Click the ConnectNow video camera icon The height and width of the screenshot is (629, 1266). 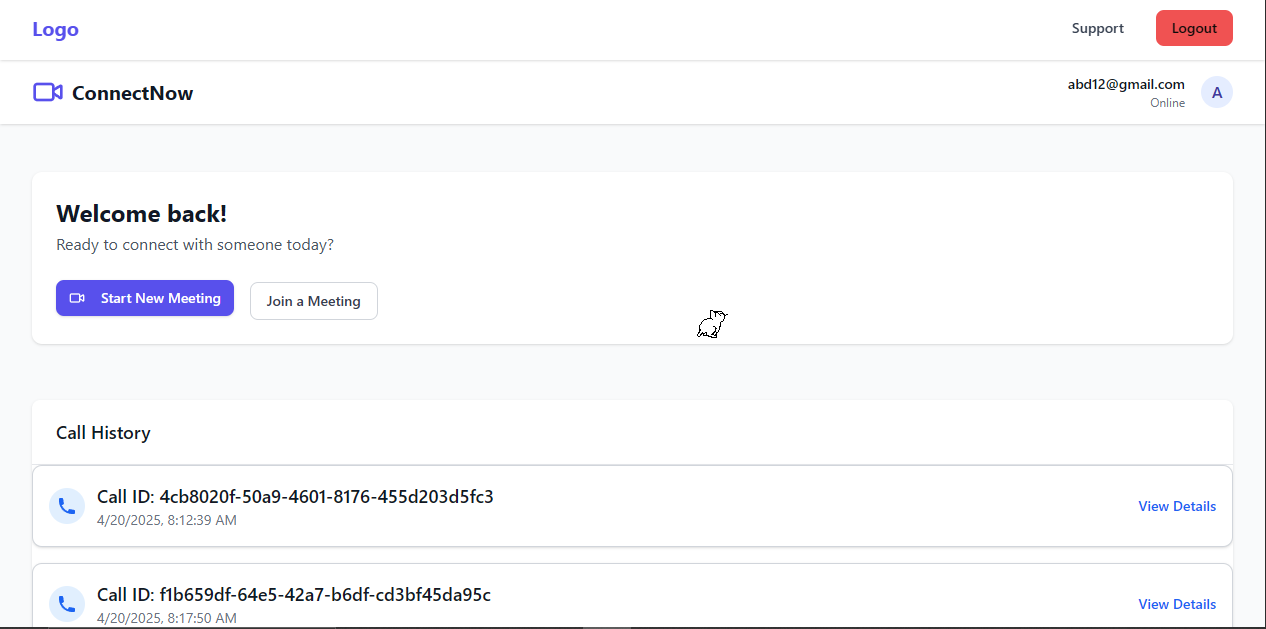48,93
